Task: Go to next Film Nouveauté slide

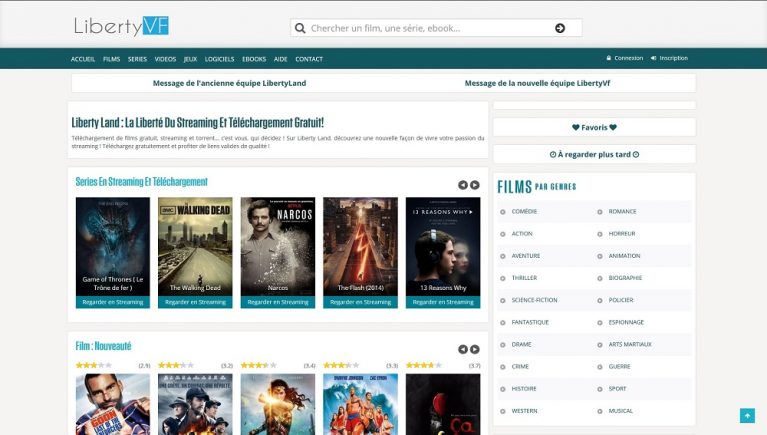Action: 475,349
